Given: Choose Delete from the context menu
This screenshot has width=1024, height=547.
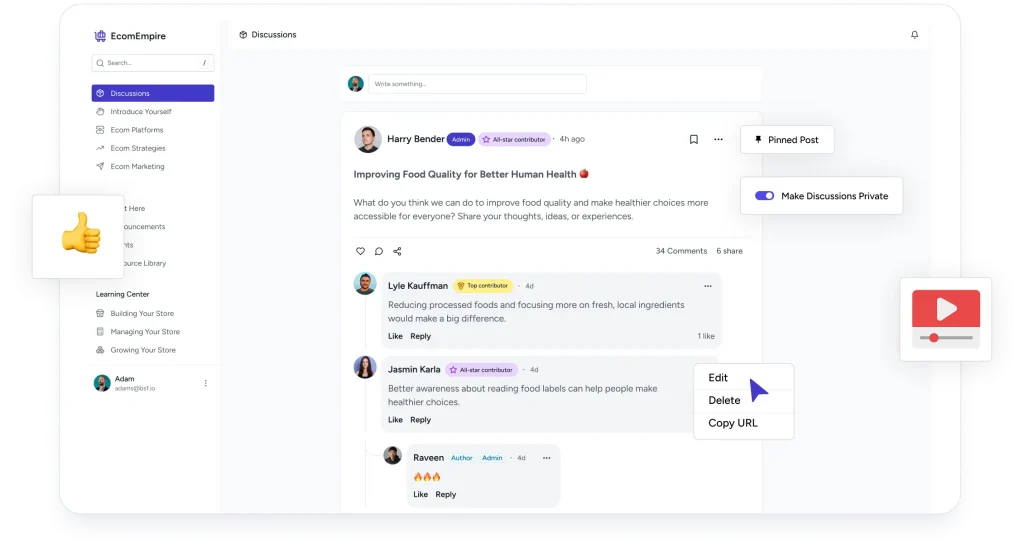Looking at the screenshot, I should (724, 400).
